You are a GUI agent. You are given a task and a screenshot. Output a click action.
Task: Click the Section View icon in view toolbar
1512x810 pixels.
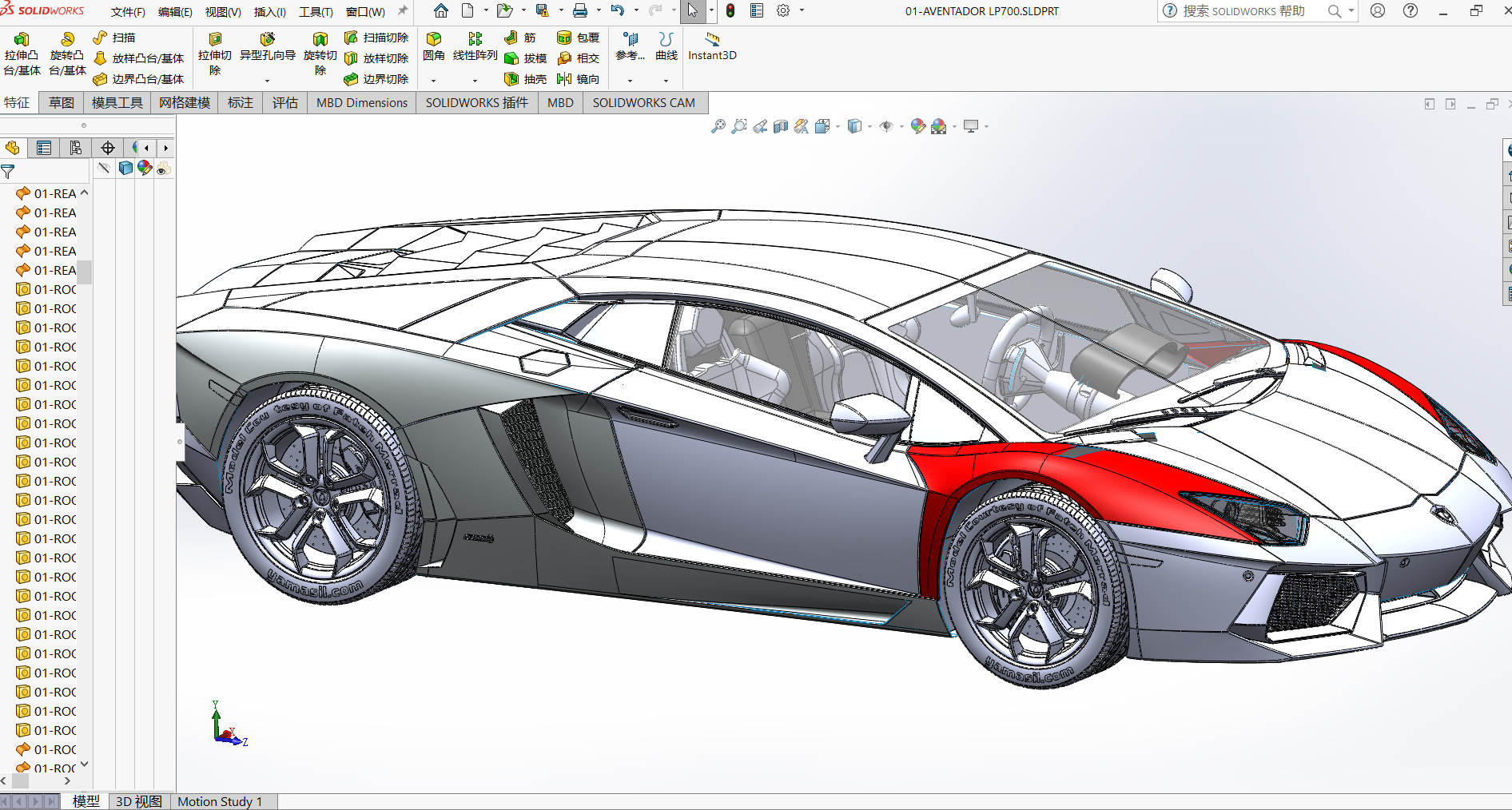[781, 126]
